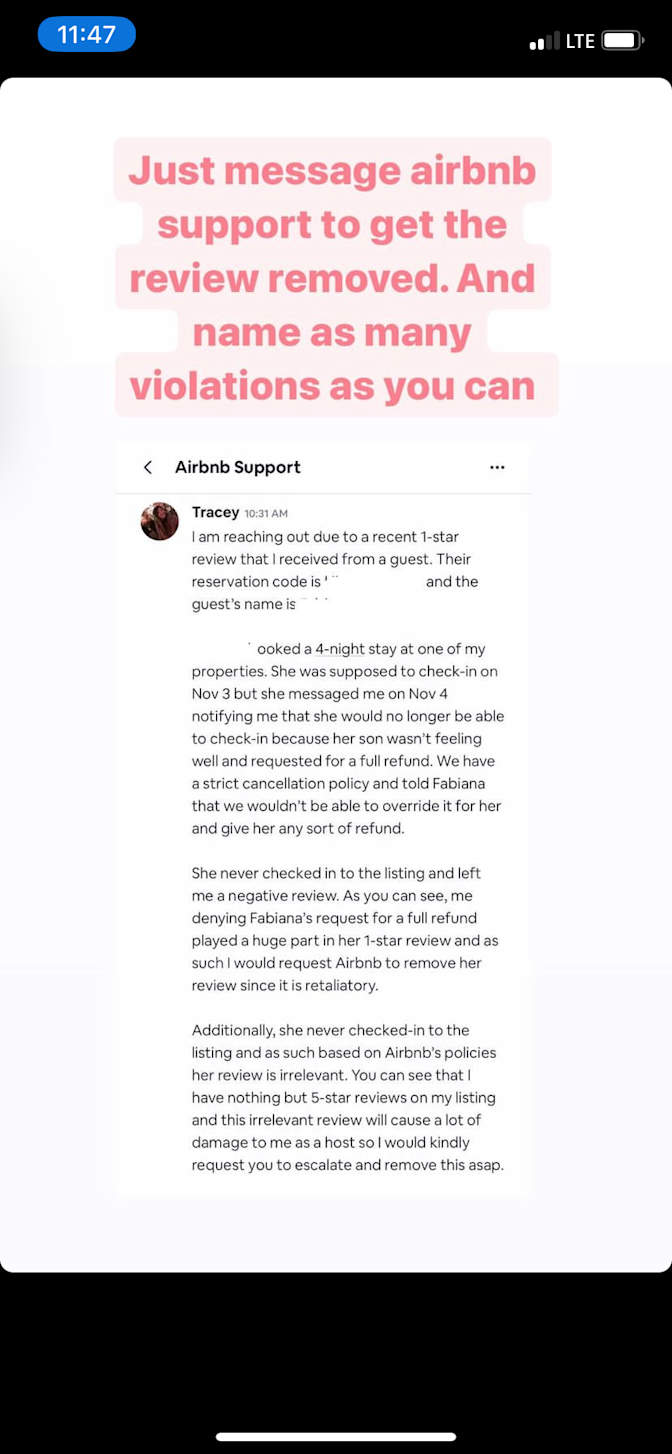Tap the pink "violations as you can" line
This screenshot has width=672, height=1454.
click(332, 385)
